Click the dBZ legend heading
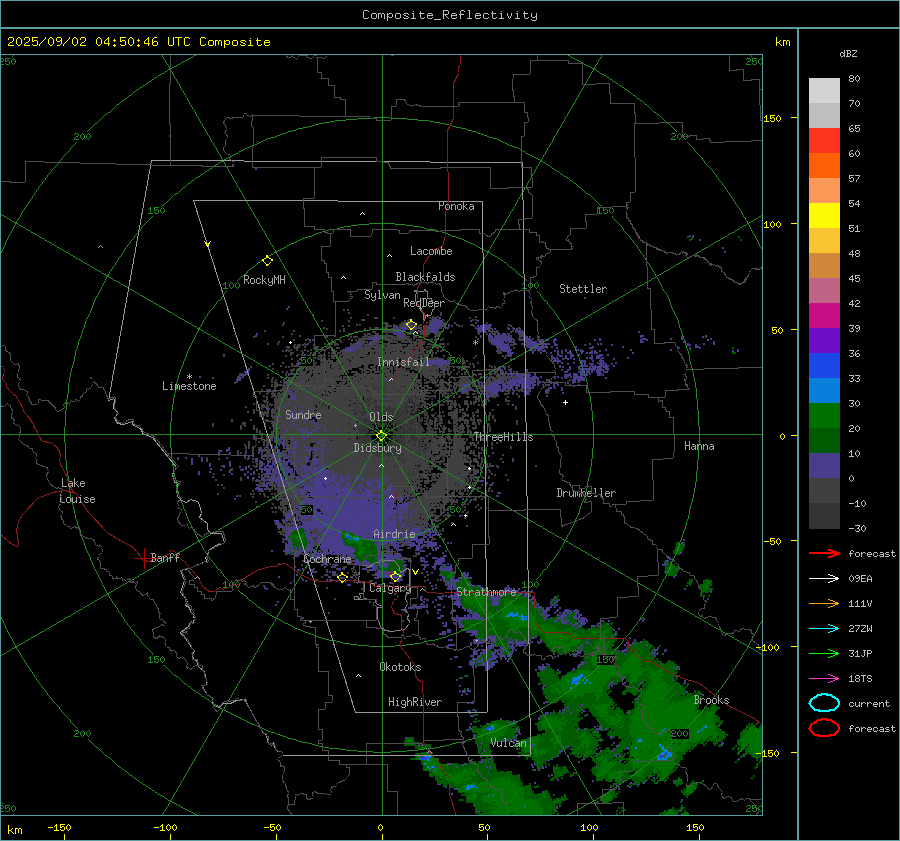The height and width of the screenshot is (841, 900). [x=848, y=53]
